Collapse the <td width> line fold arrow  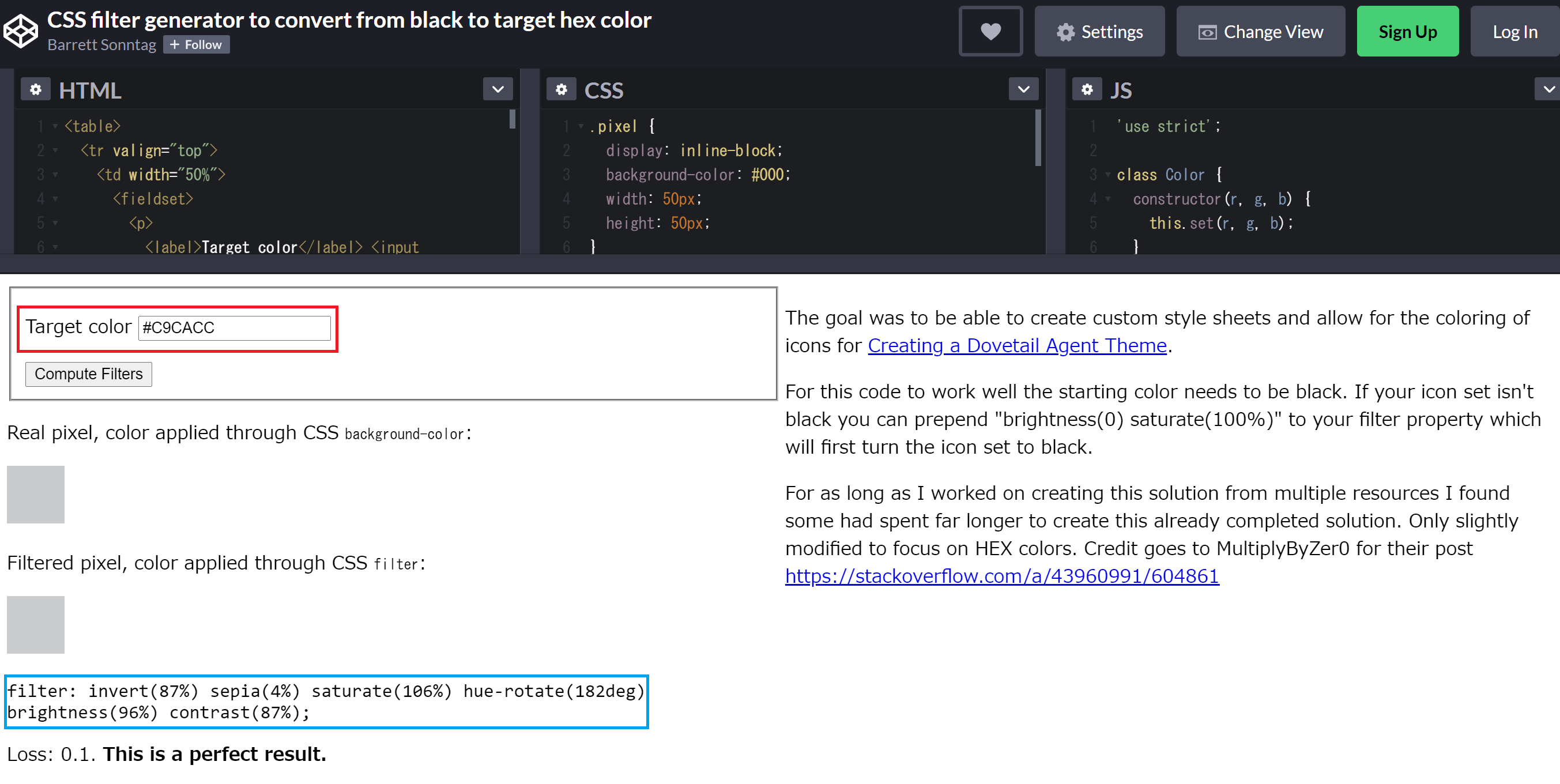[x=55, y=175]
